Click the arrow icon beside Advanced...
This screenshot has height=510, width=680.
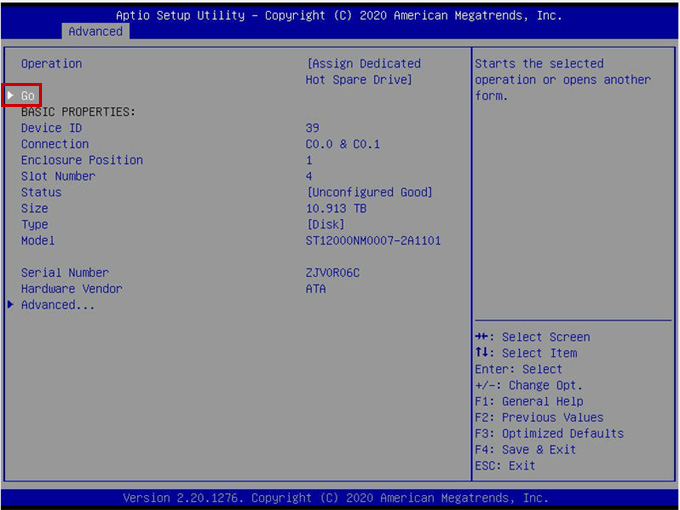point(11,305)
